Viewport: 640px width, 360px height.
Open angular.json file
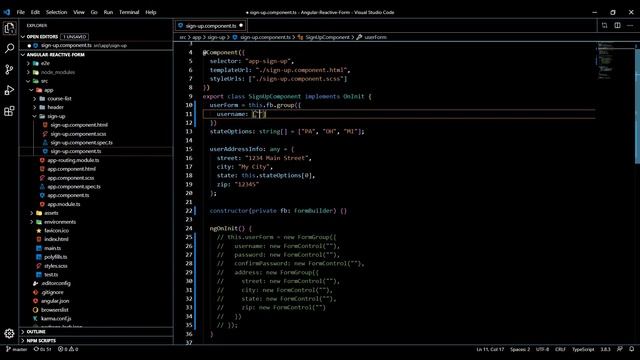pos(55,301)
